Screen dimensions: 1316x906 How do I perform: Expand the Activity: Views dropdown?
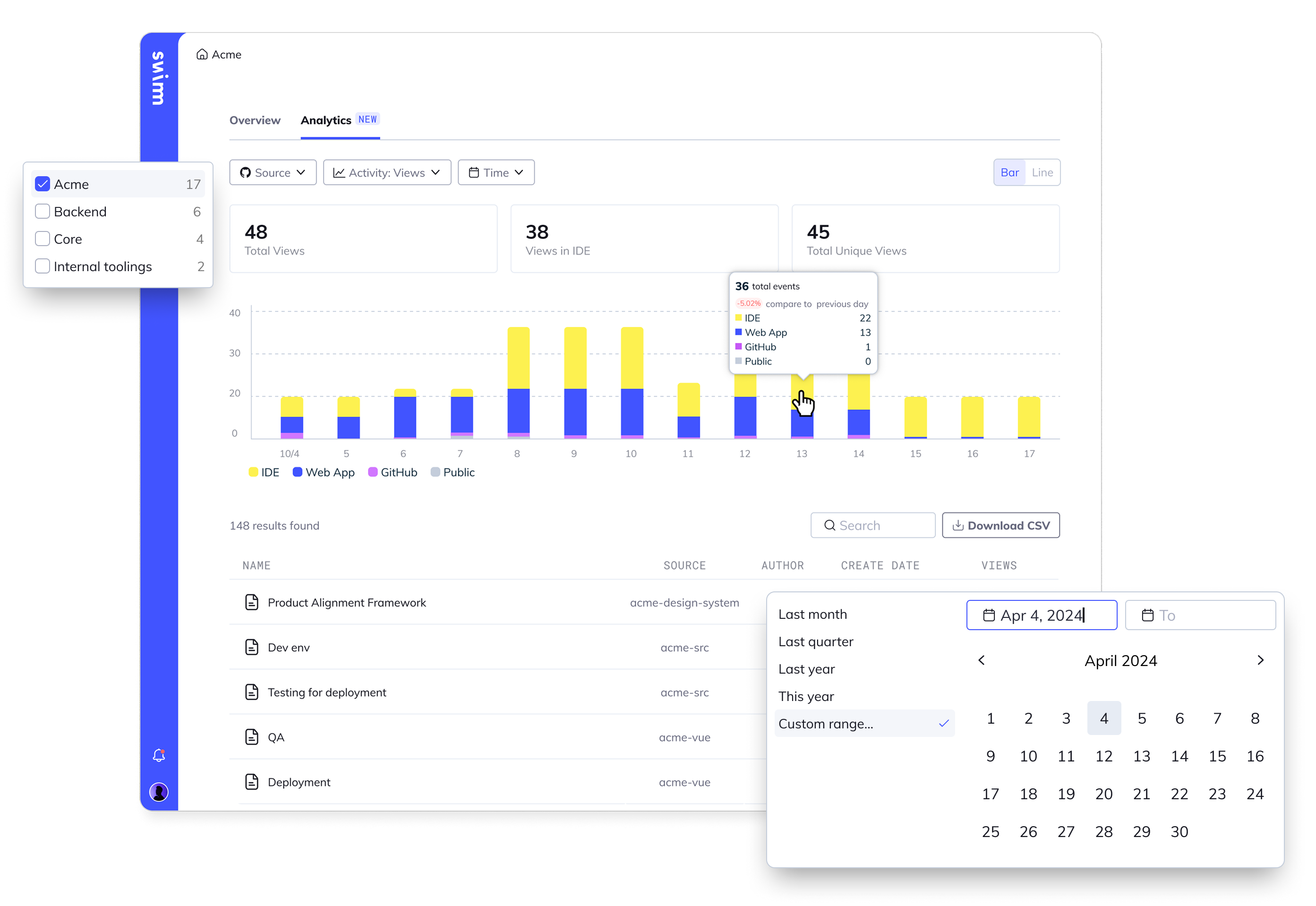[387, 172]
